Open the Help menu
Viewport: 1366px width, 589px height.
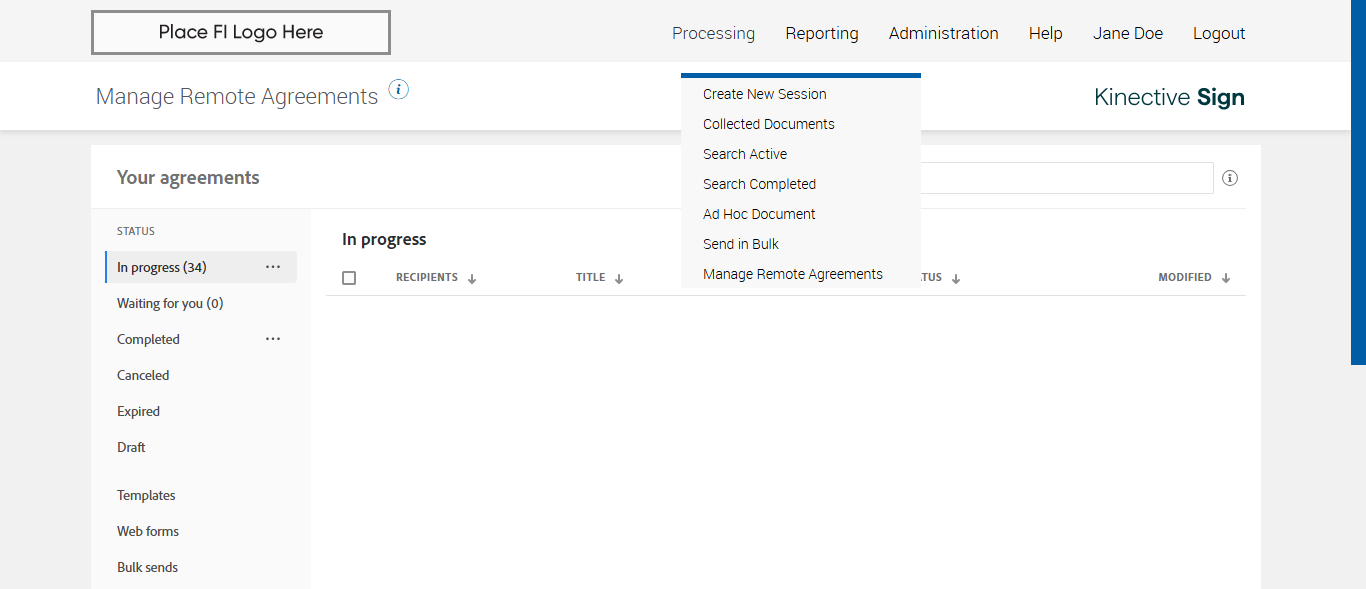pos(1045,33)
